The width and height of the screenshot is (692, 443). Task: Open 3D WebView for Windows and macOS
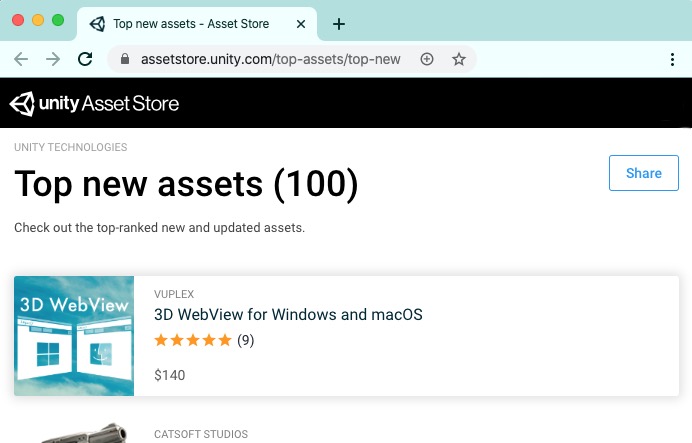(288, 315)
